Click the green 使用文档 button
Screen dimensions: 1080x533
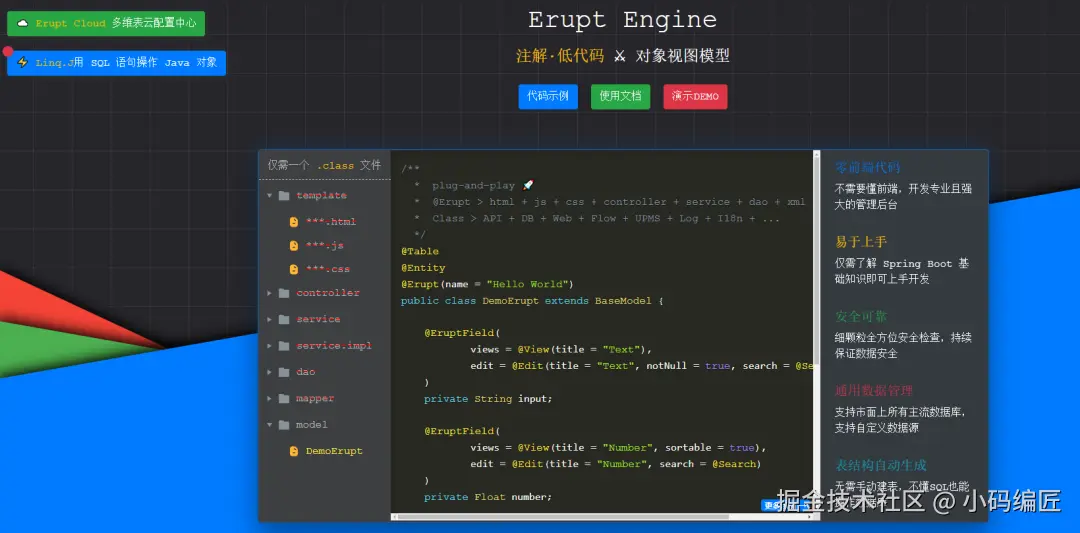(621, 96)
